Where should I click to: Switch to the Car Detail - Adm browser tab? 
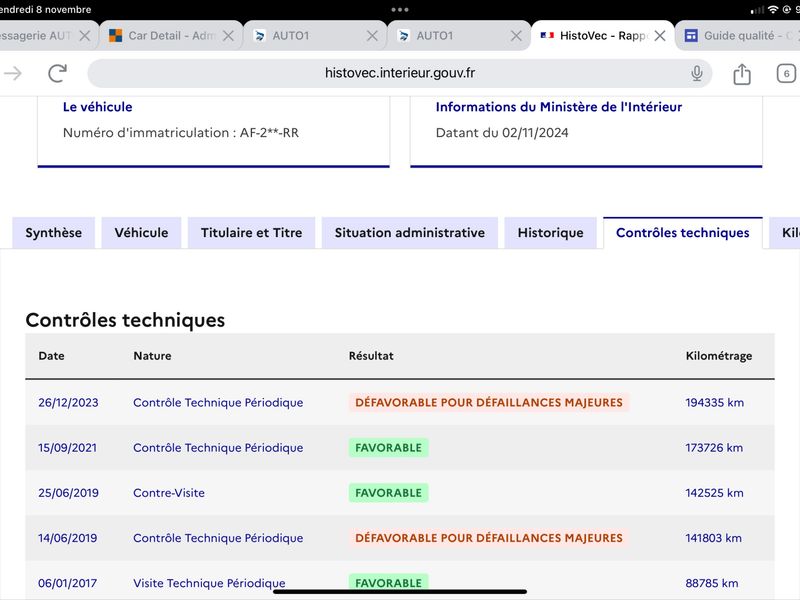tap(171, 36)
